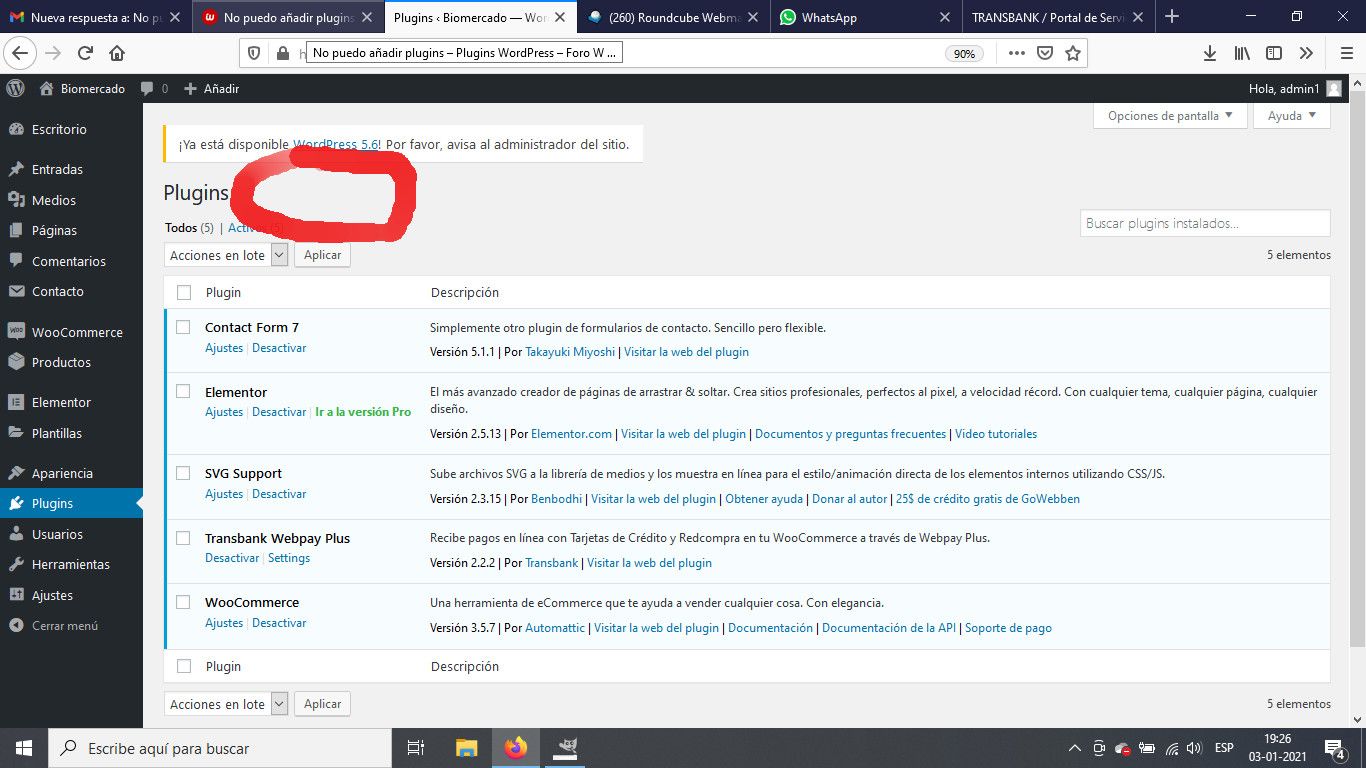This screenshot has width=1366, height=768.
Task: Click Documentación de la API link
Action: [x=889, y=628]
